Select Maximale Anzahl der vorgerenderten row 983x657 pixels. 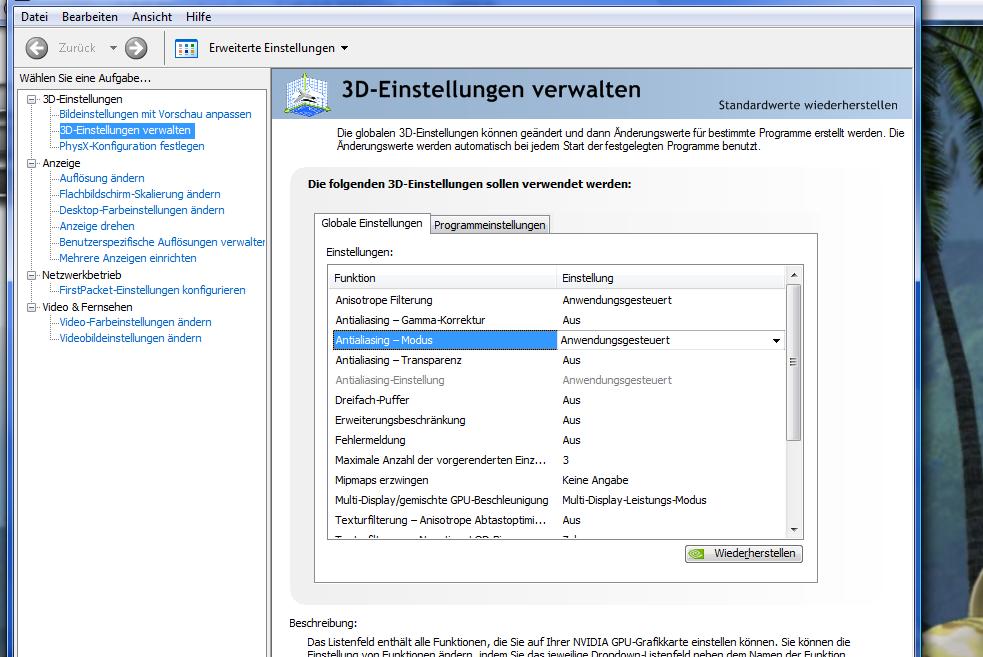point(558,460)
